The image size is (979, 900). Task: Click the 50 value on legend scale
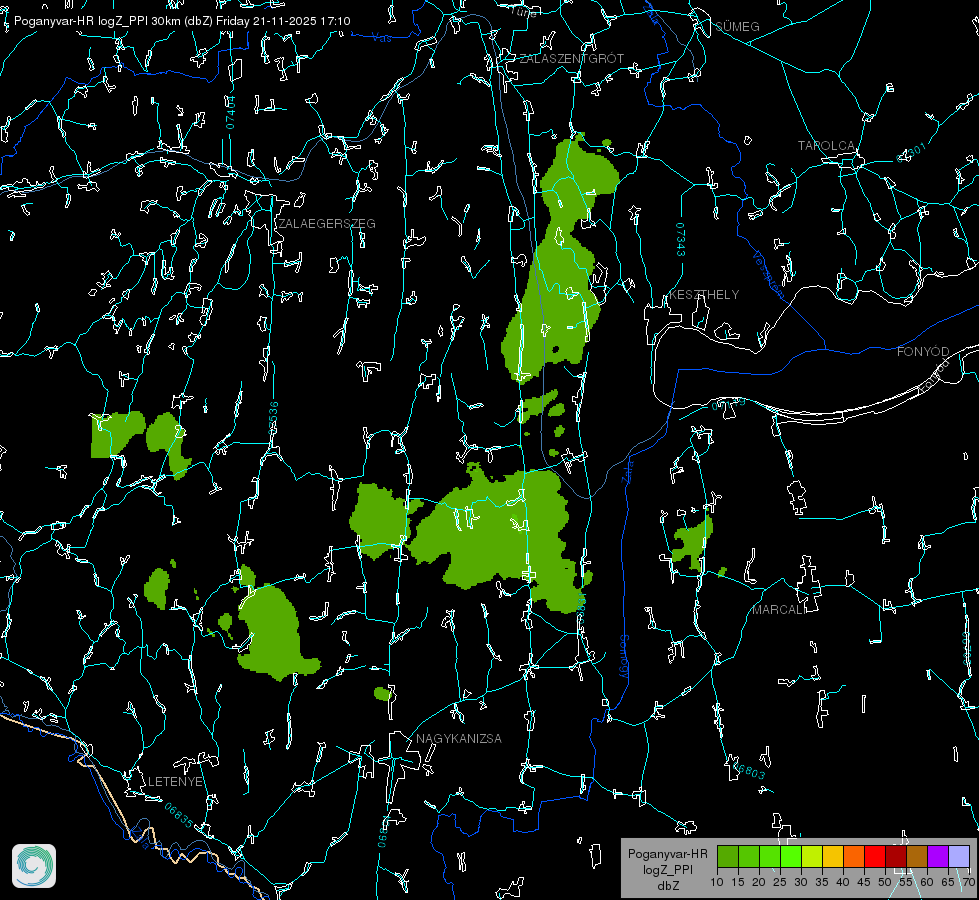click(x=885, y=883)
